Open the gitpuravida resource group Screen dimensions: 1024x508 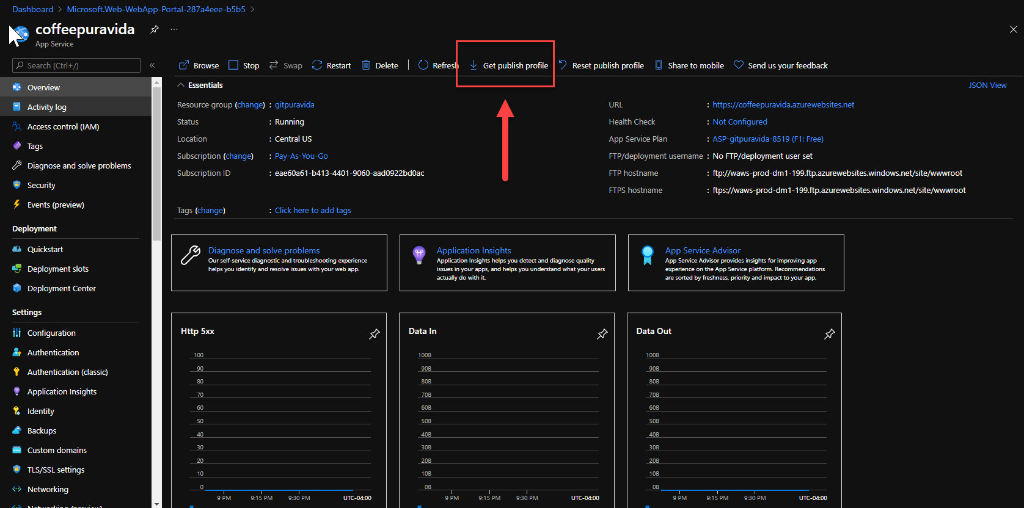point(295,105)
